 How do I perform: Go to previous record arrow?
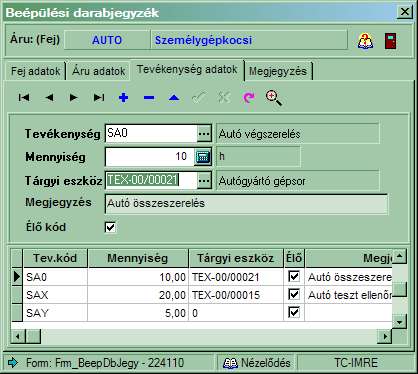[x=49, y=98]
